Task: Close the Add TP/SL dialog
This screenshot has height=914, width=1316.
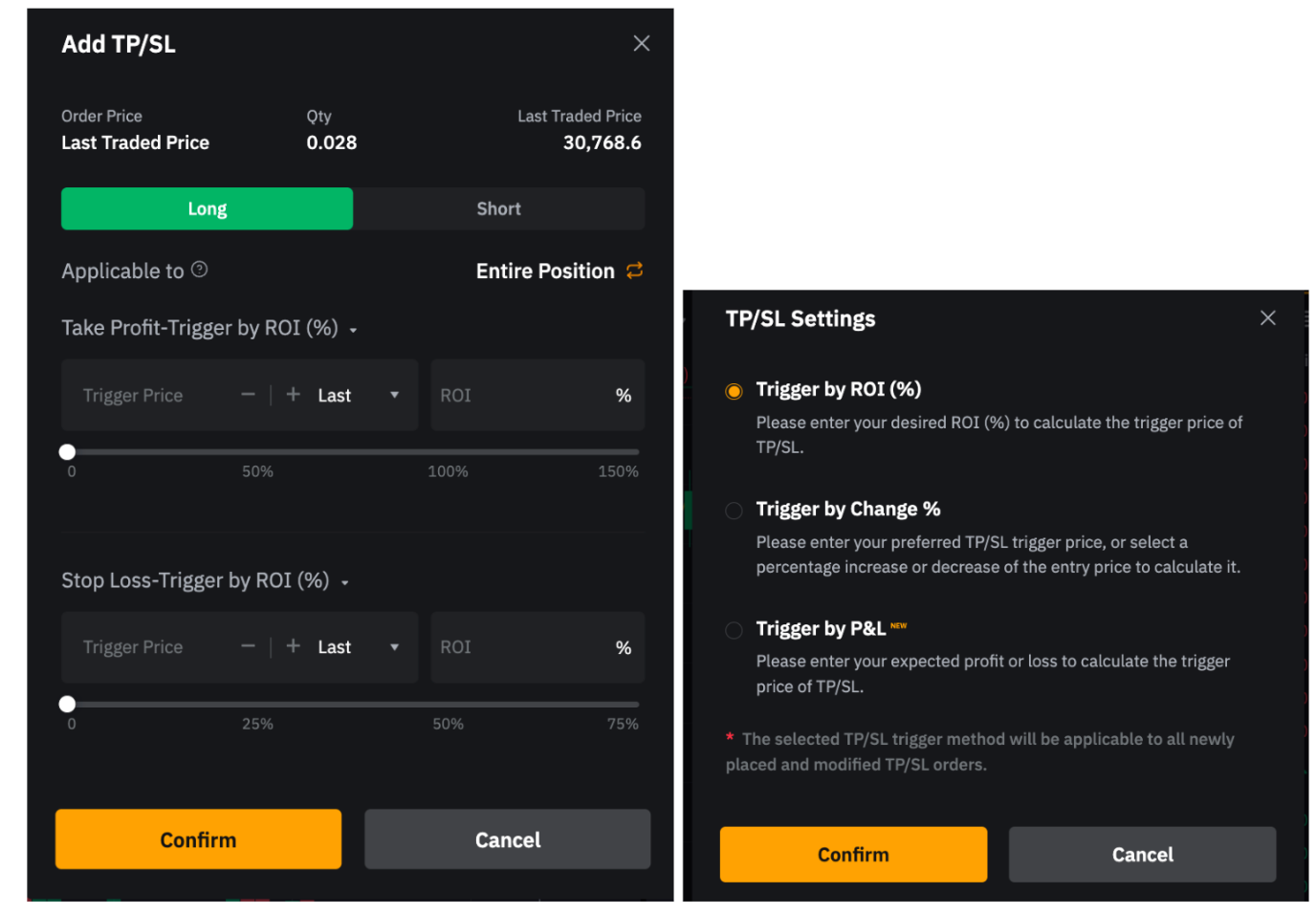Action: (x=641, y=44)
